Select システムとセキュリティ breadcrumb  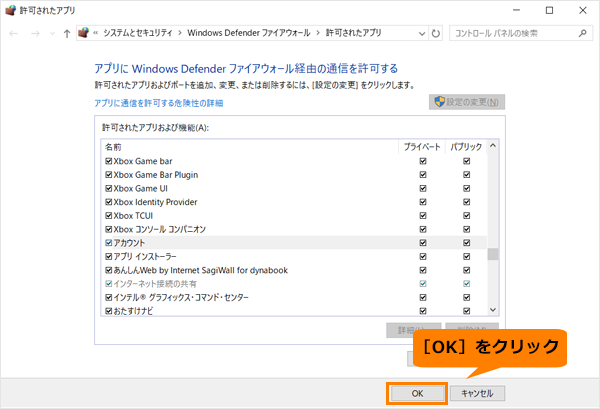pos(138,33)
